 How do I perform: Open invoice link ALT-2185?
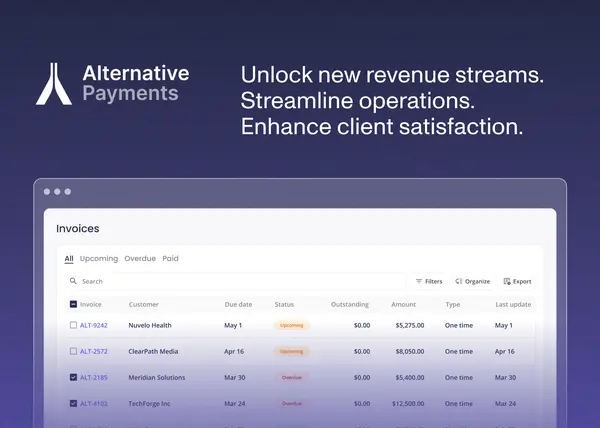(94, 377)
